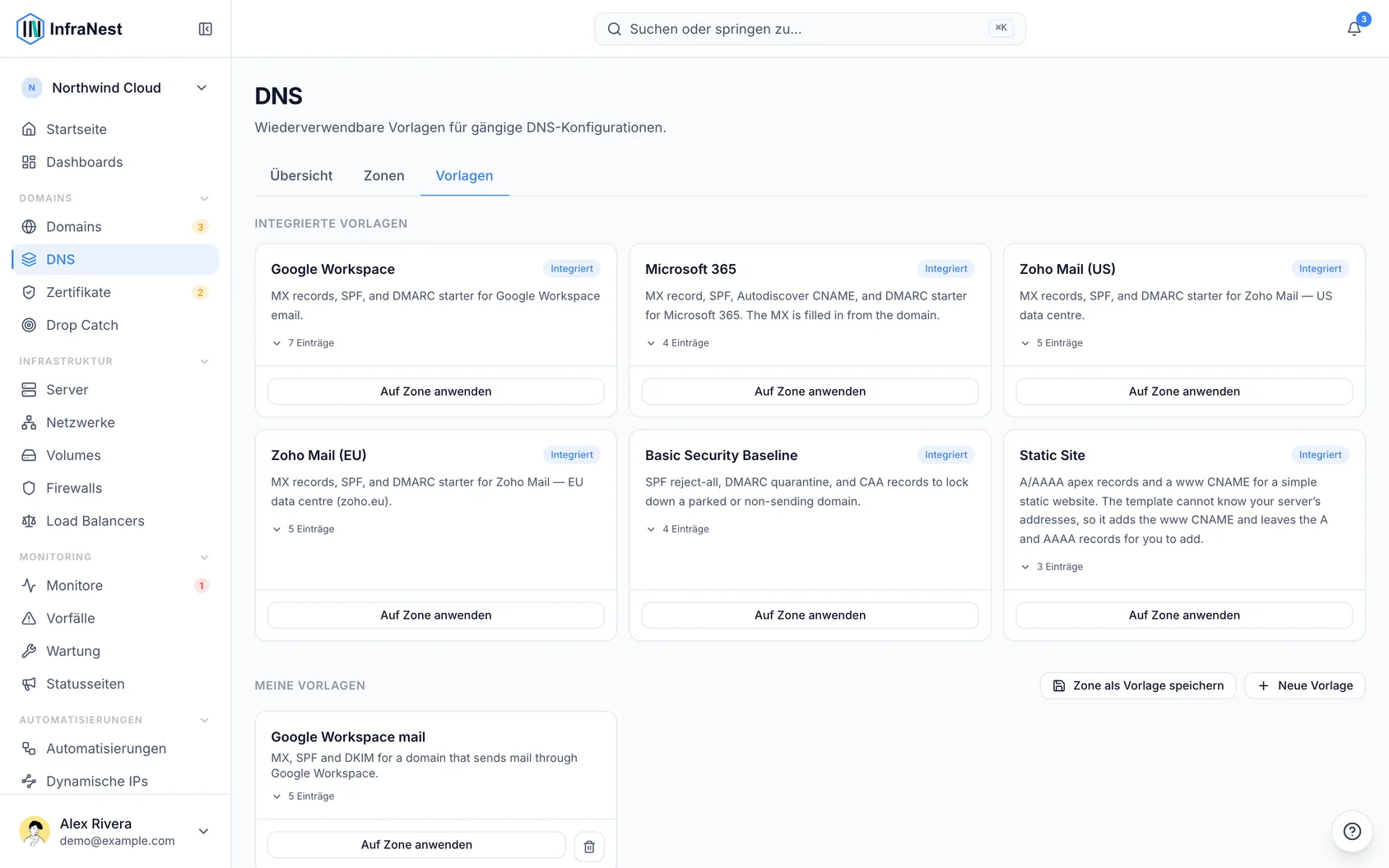Open Statusseiten megaphone icon
1389x868 pixels.
(29, 684)
